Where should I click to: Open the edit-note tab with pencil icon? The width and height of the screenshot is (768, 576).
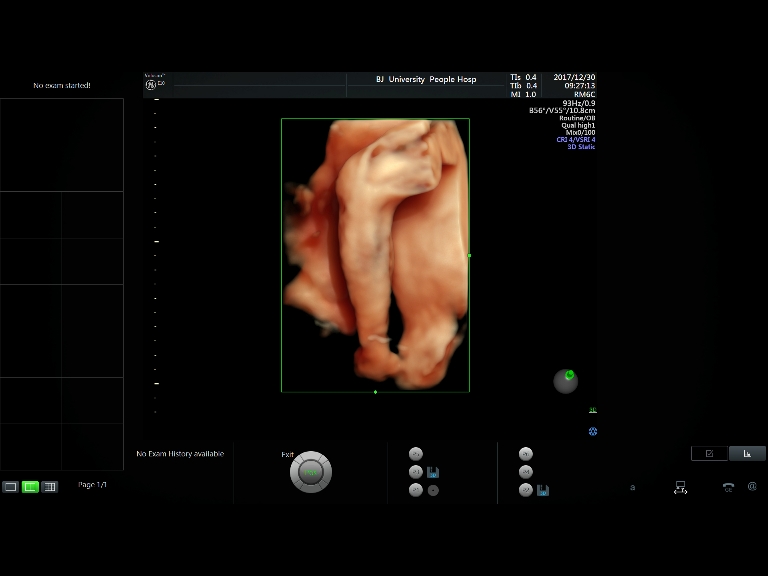coord(709,453)
